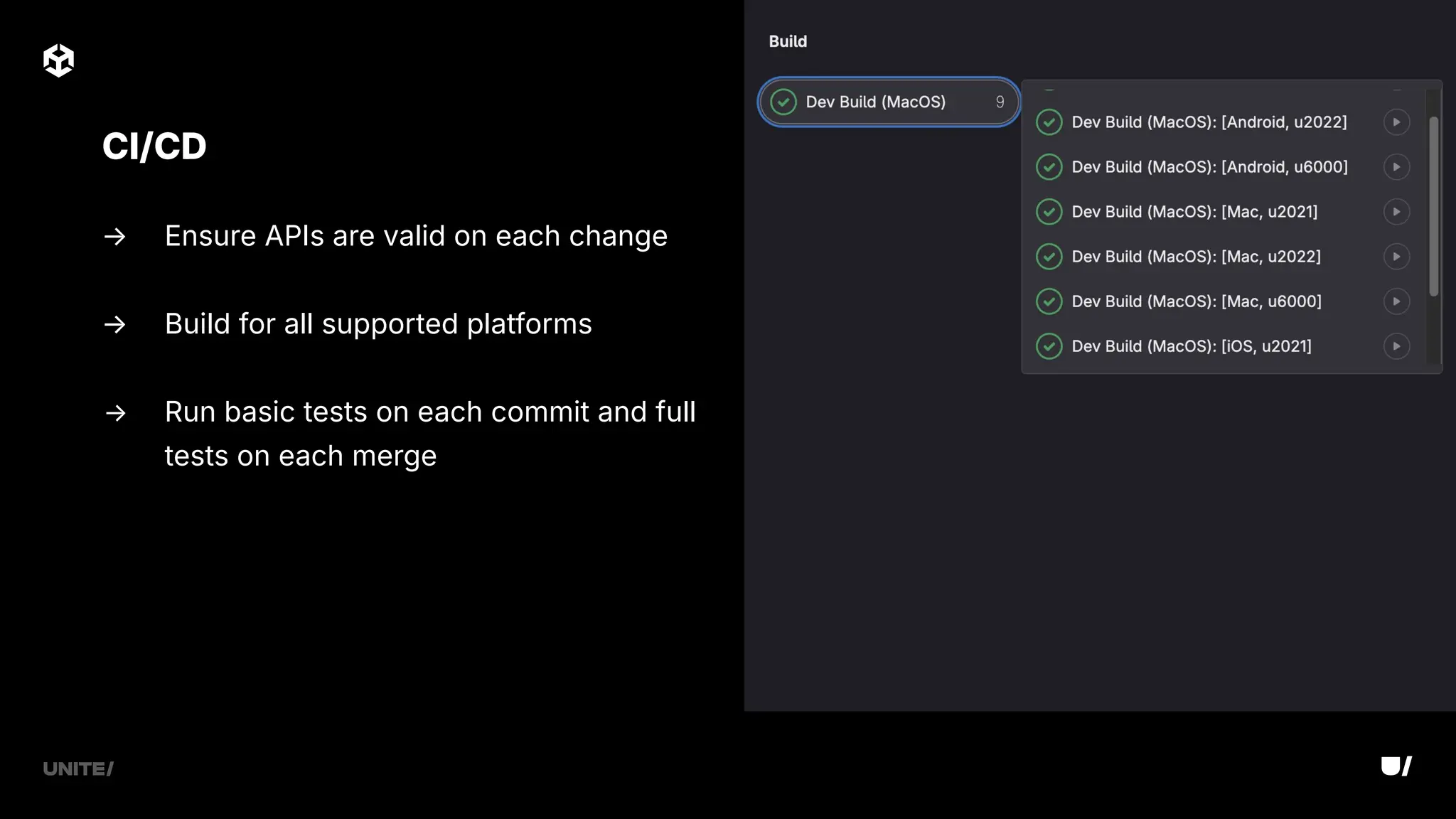The height and width of the screenshot is (819, 1456).
Task: Open job Dev Build (MacOS): [Mac, u2022]
Action: [1196, 257]
